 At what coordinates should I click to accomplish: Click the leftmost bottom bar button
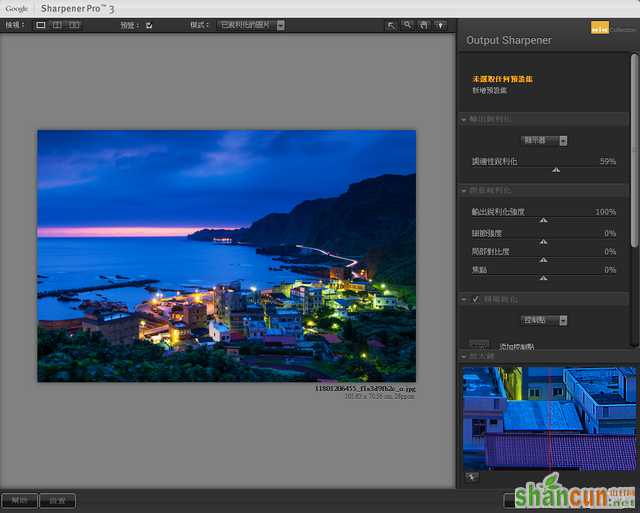19,500
